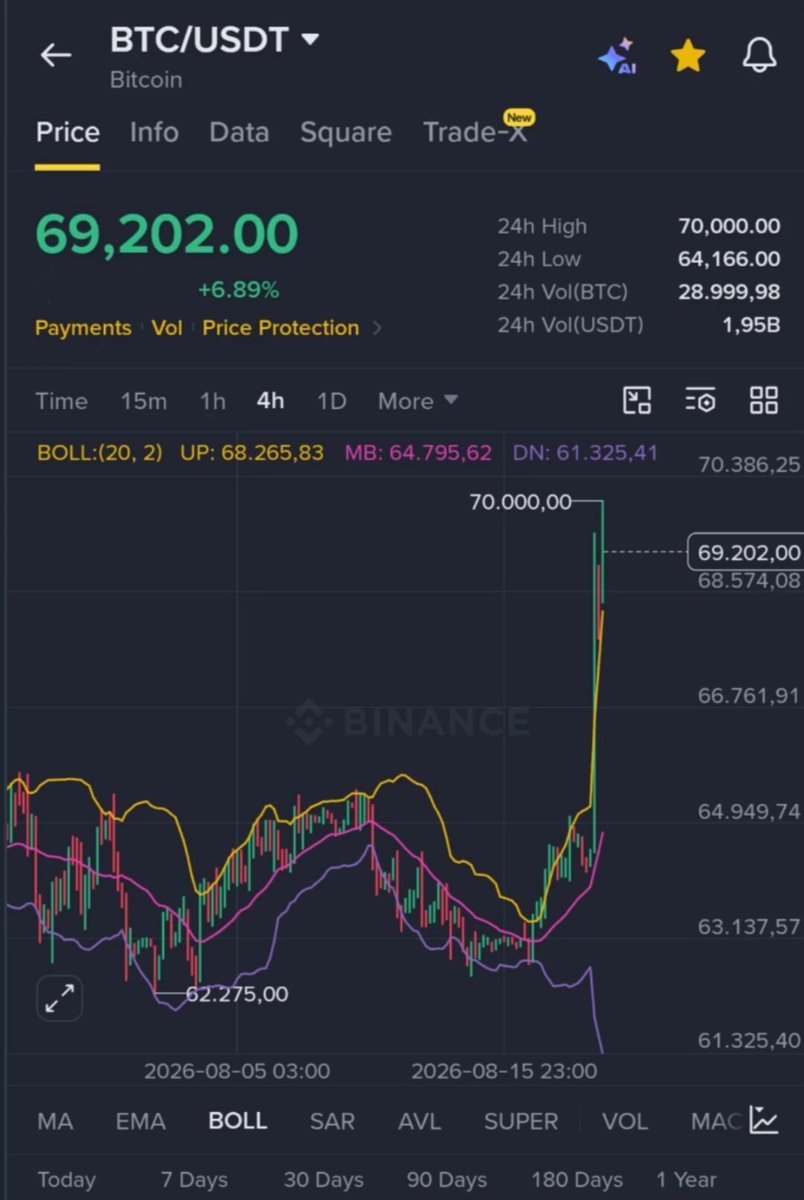Open chart indicator settings icon
804x1200 pixels.
pyautogui.click(x=700, y=401)
